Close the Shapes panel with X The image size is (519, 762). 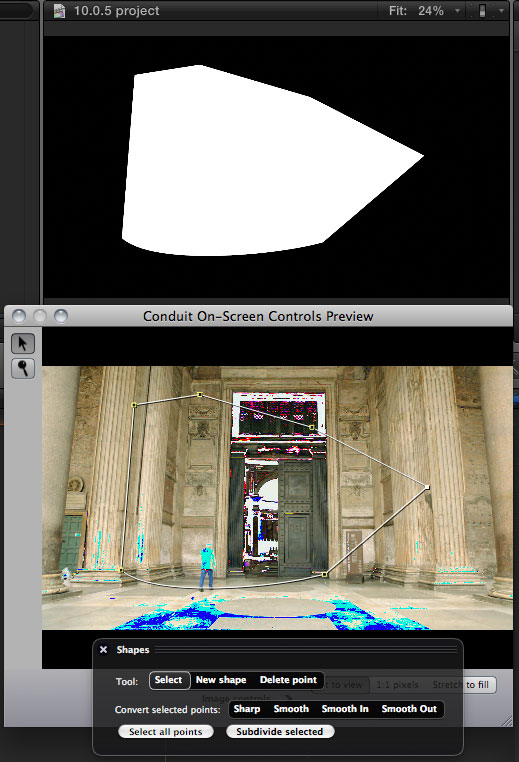(104, 650)
